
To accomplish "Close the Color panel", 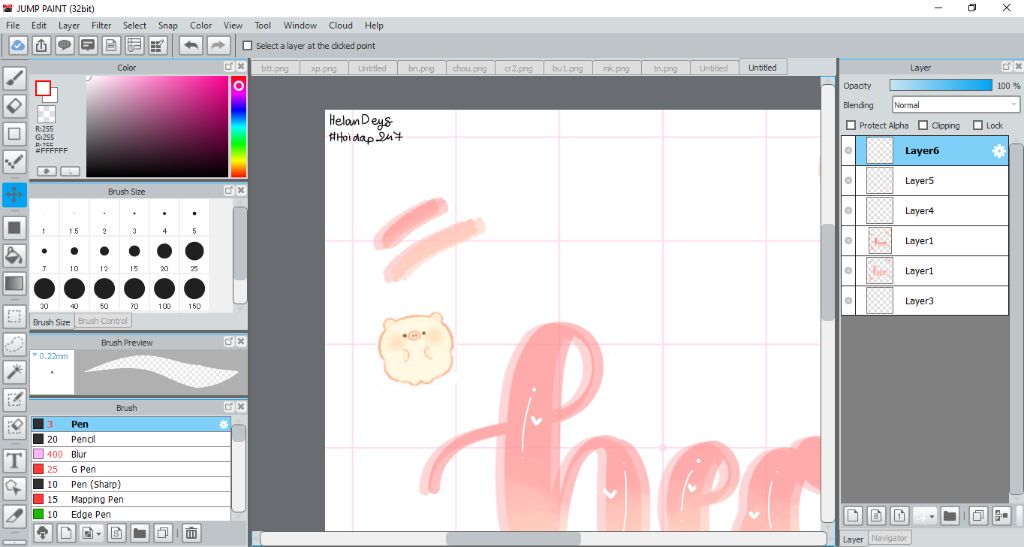I will point(241,67).
